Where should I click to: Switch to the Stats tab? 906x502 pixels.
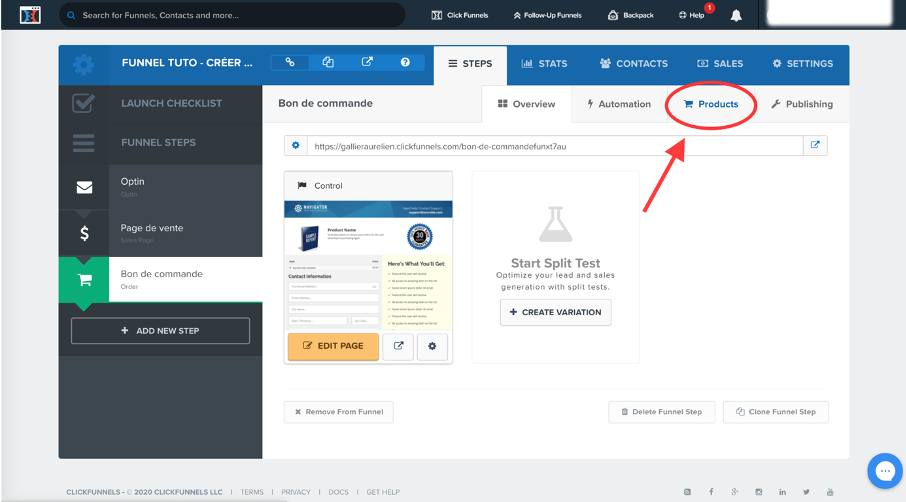point(544,64)
